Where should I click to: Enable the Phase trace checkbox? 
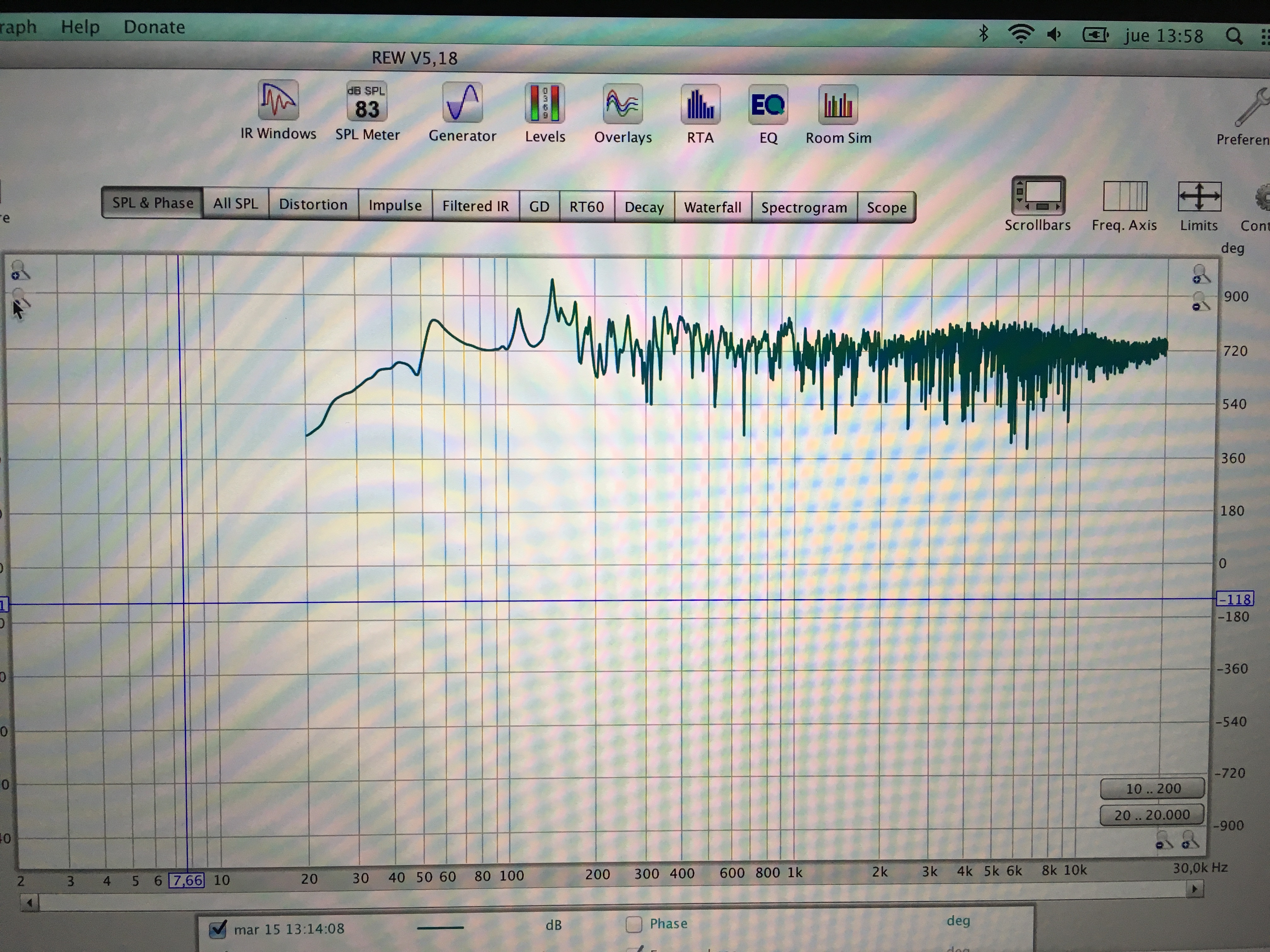(634, 924)
